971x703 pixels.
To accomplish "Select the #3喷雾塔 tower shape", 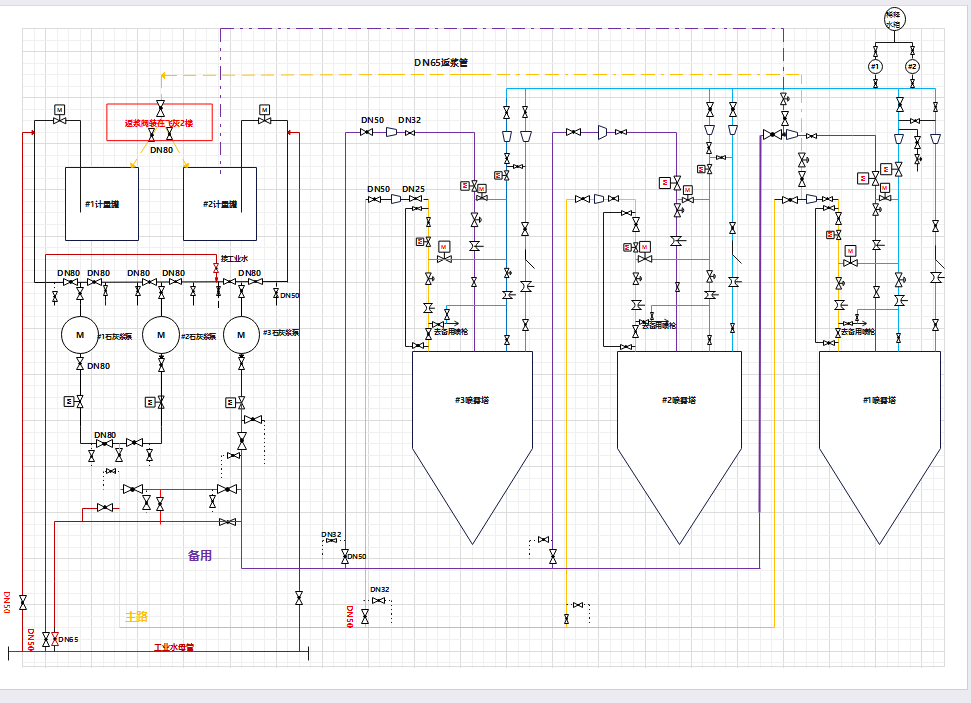I will (x=472, y=447).
